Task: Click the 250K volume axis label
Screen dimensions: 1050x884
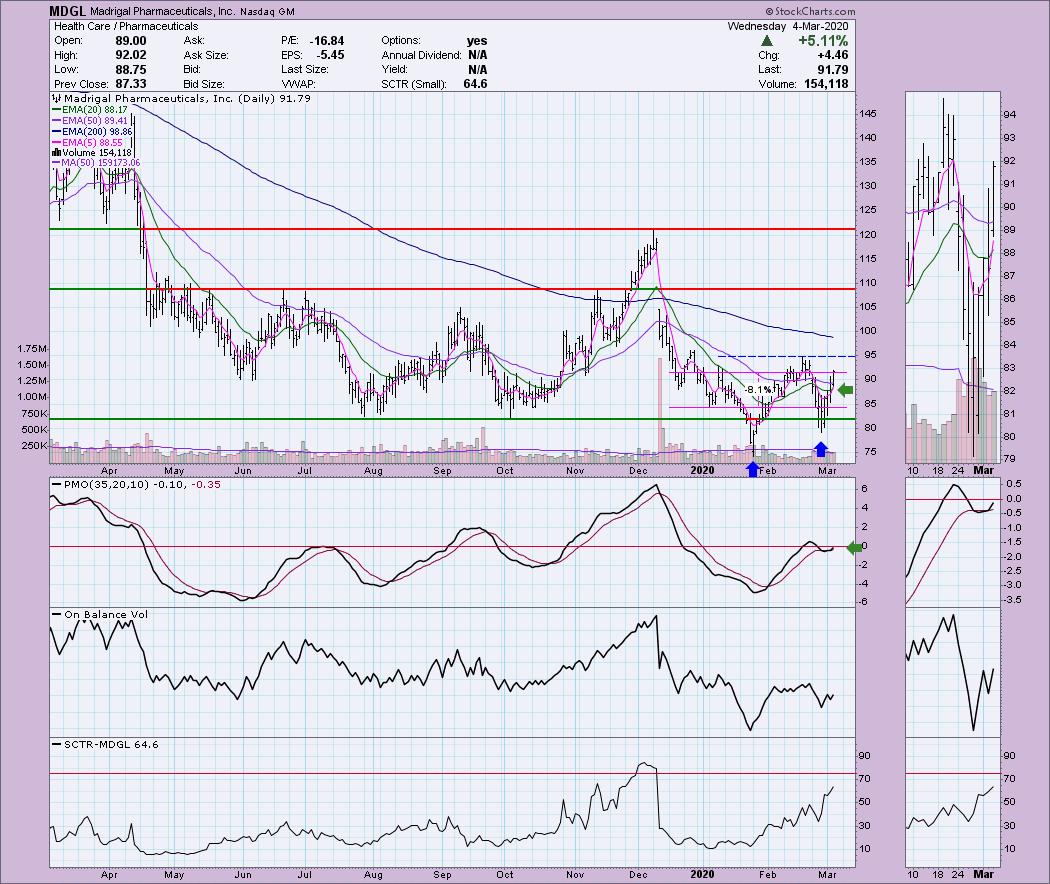Action: pyautogui.click(x=34, y=445)
